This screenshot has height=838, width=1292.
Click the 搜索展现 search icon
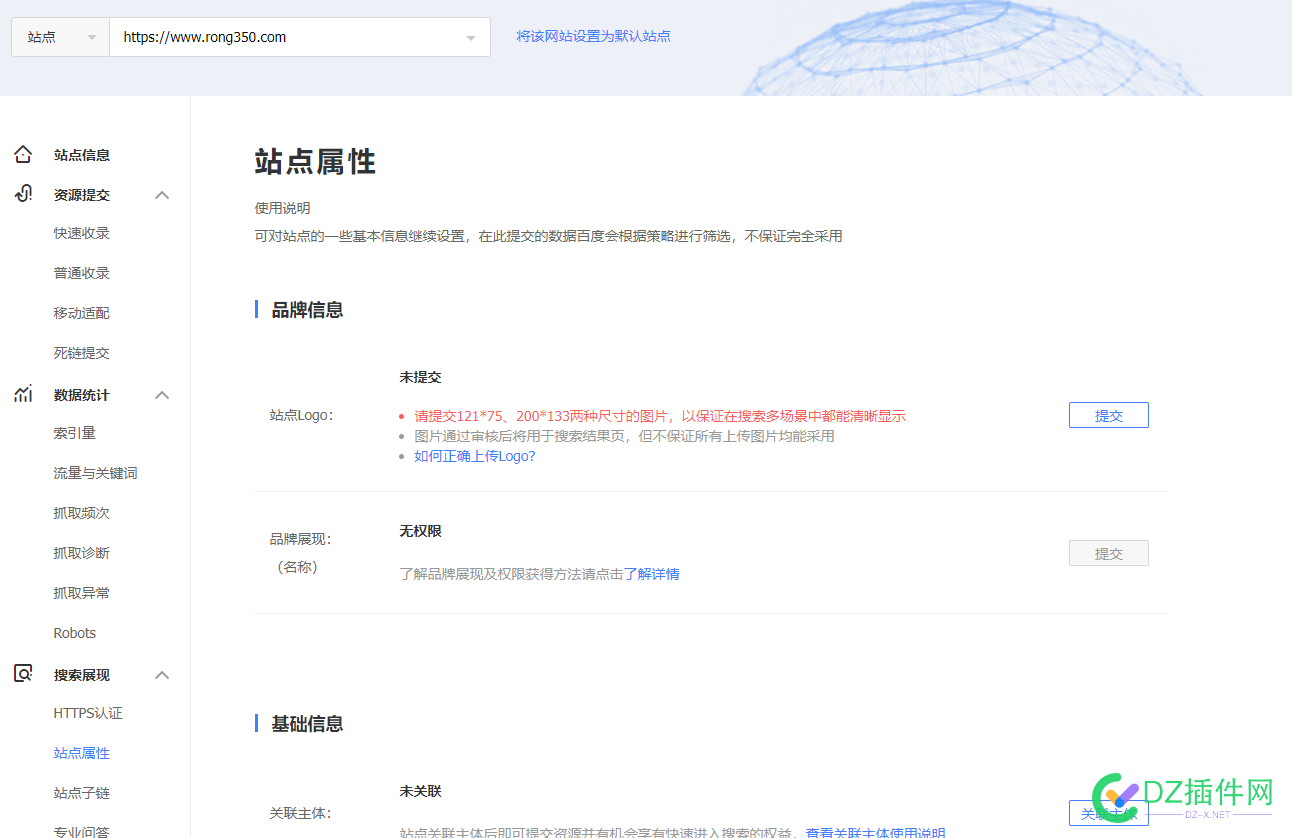(x=23, y=674)
